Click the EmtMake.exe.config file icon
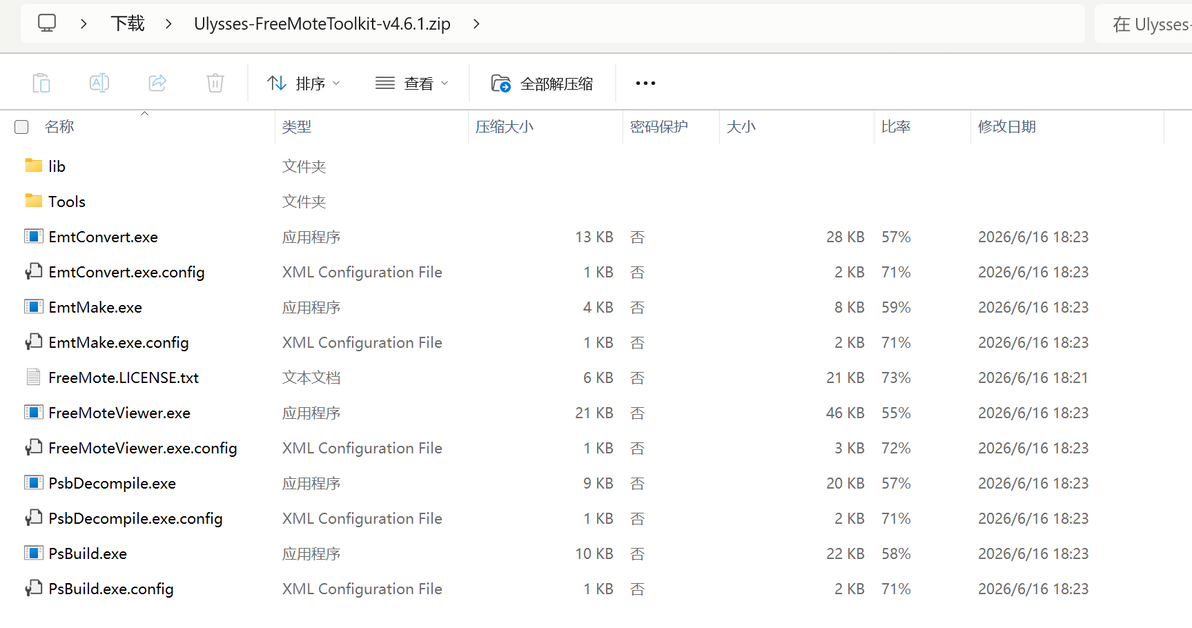The image size is (1192, 628). click(x=33, y=342)
